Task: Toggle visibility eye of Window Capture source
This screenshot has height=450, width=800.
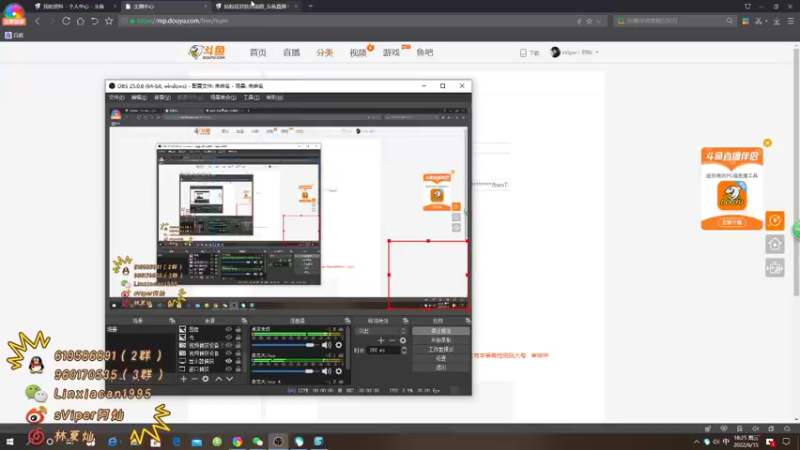Action: click(x=229, y=369)
